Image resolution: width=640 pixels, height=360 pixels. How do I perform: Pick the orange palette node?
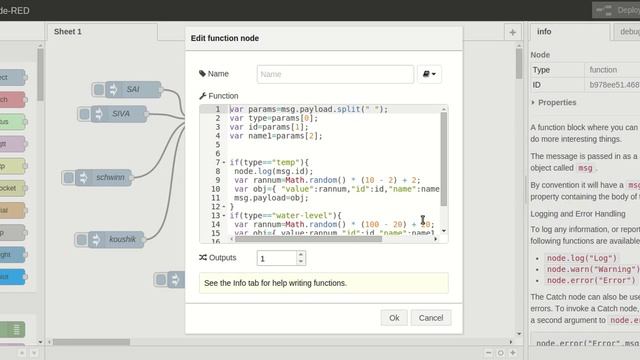12,210
